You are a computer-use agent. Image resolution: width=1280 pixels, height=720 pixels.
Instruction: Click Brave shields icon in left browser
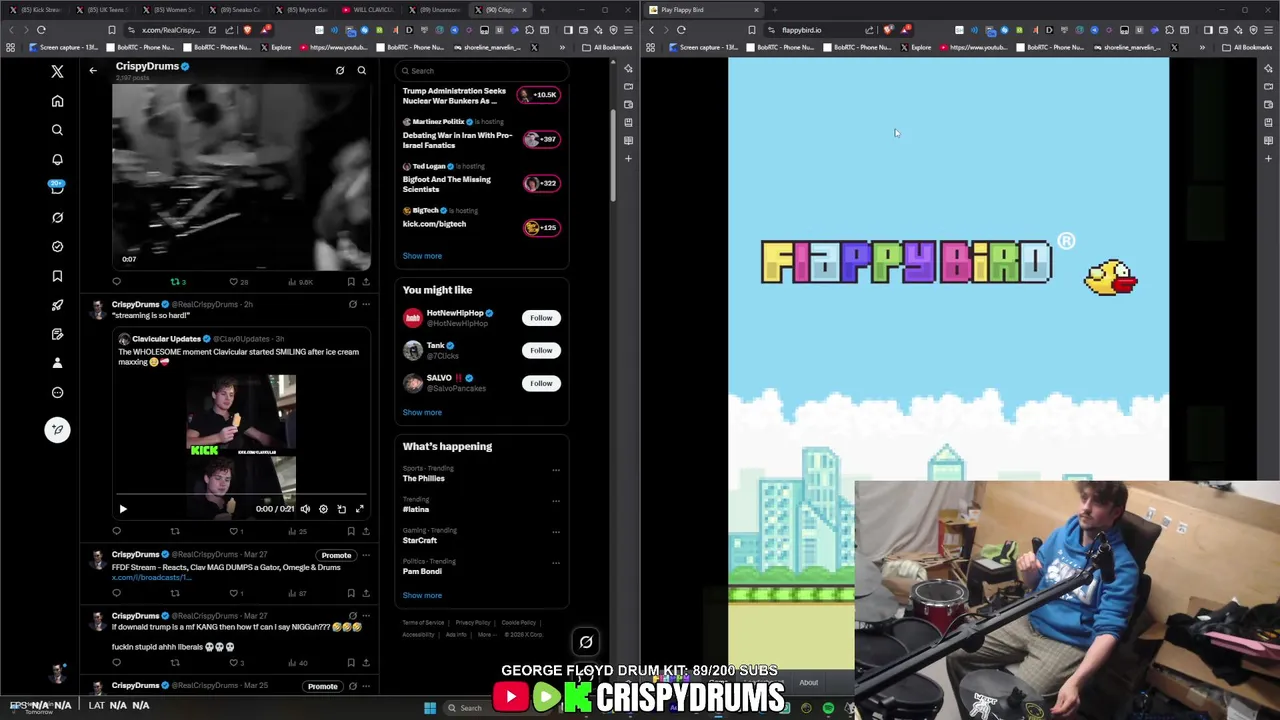click(247, 30)
